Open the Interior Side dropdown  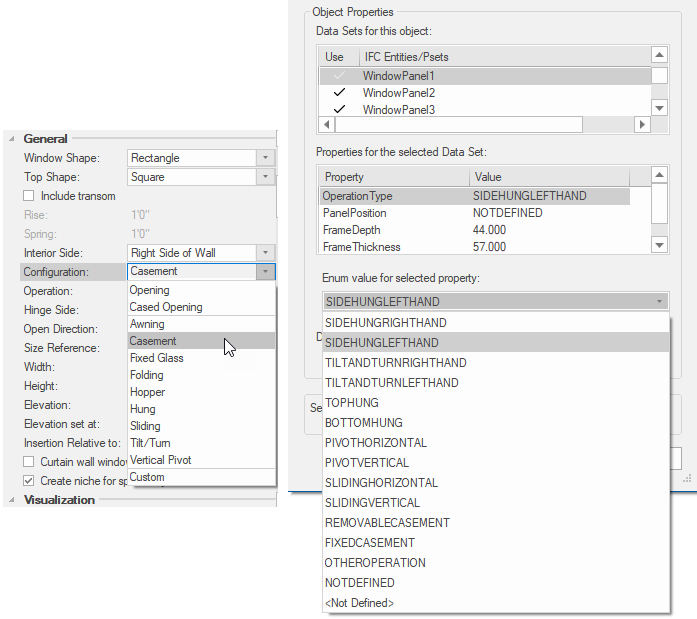coord(265,253)
